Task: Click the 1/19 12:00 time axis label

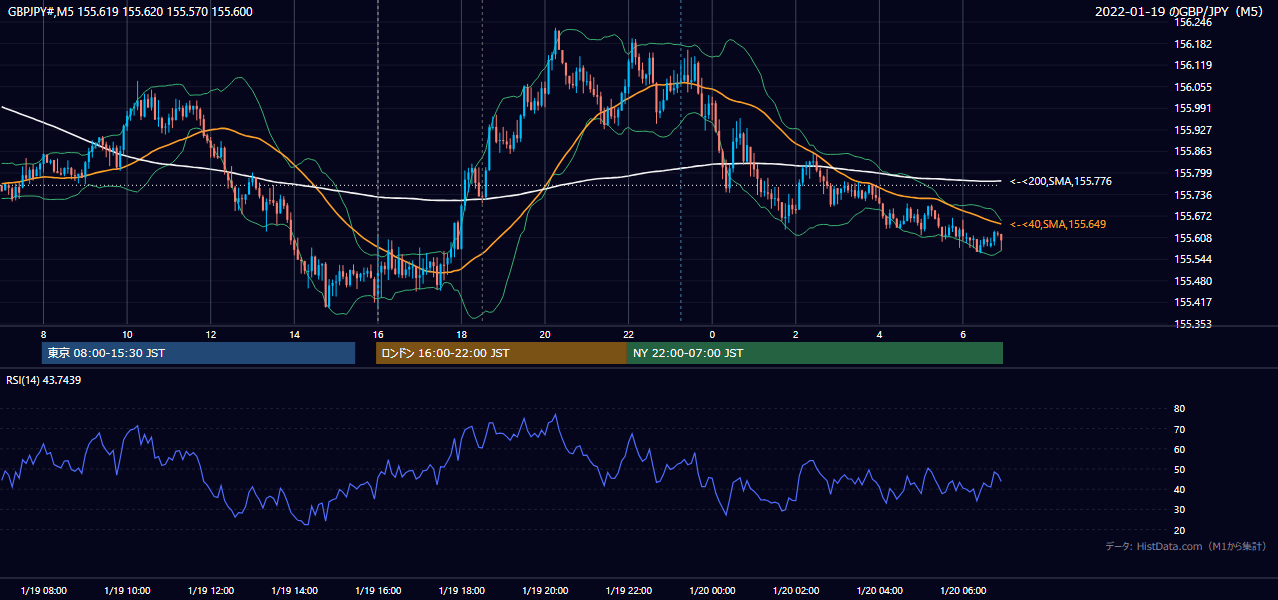Action: pyautogui.click(x=210, y=591)
